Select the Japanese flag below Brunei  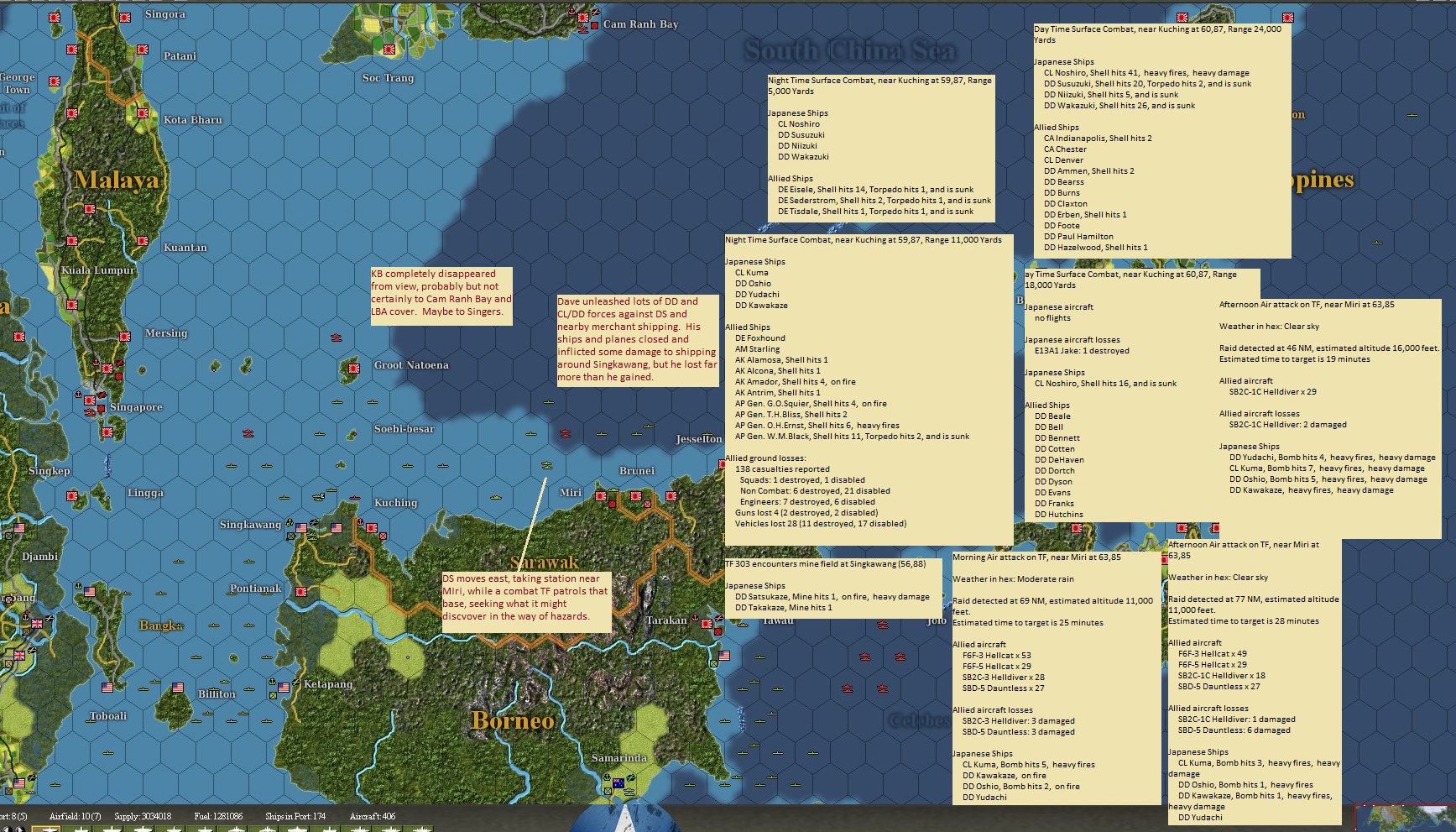pyautogui.click(x=637, y=497)
